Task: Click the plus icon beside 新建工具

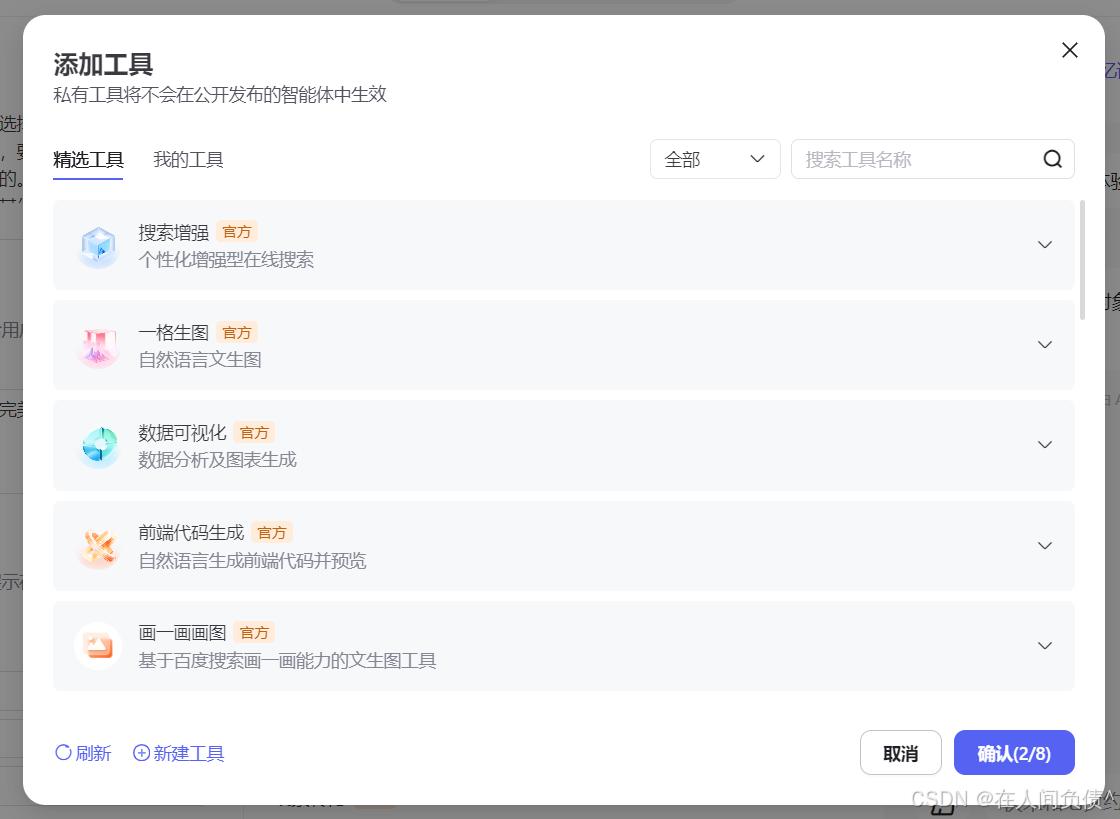Action: [141, 753]
